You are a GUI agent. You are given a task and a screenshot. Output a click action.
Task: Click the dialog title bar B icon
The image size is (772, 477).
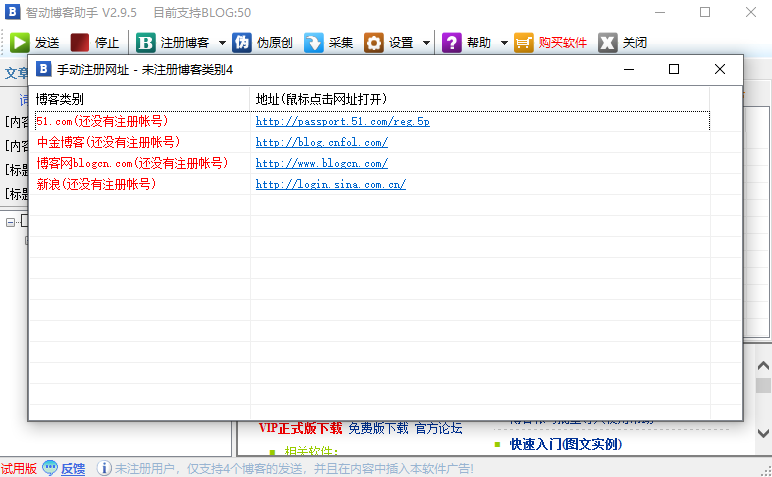[x=43, y=69]
